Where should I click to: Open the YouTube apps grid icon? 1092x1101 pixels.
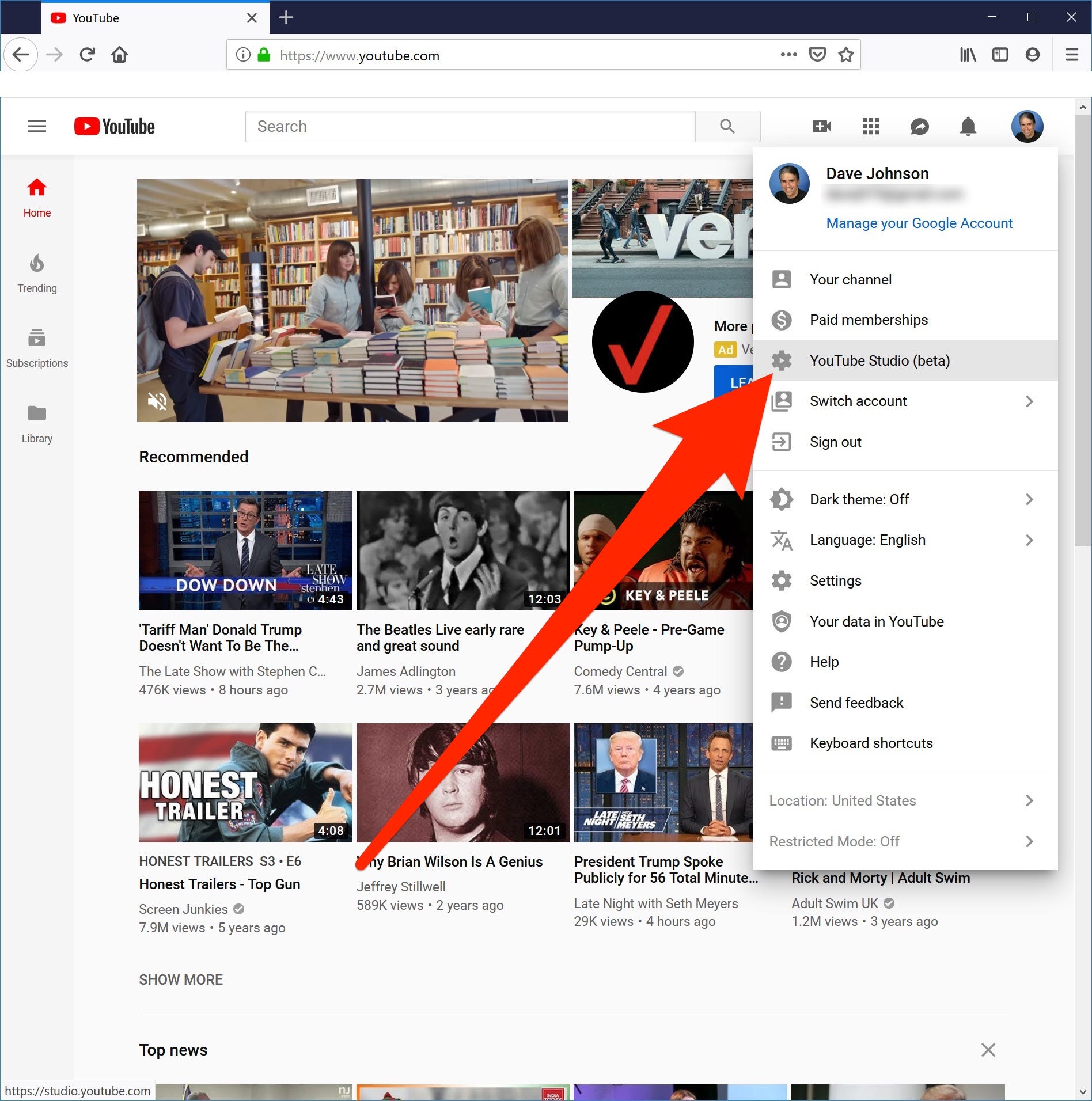pyautogui.click(x=871, y=126)
